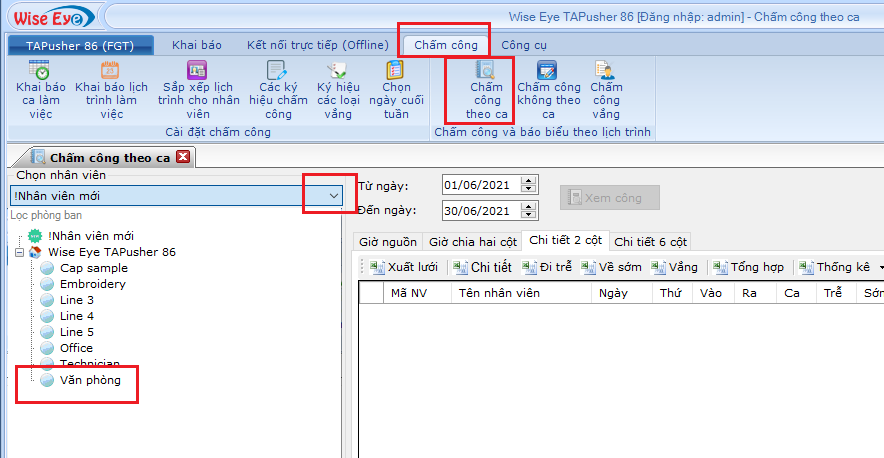Open Sắp xếp lịch trình cho nhân viên
This screenshot has width=884, height=458.
[x=198, y=72]
